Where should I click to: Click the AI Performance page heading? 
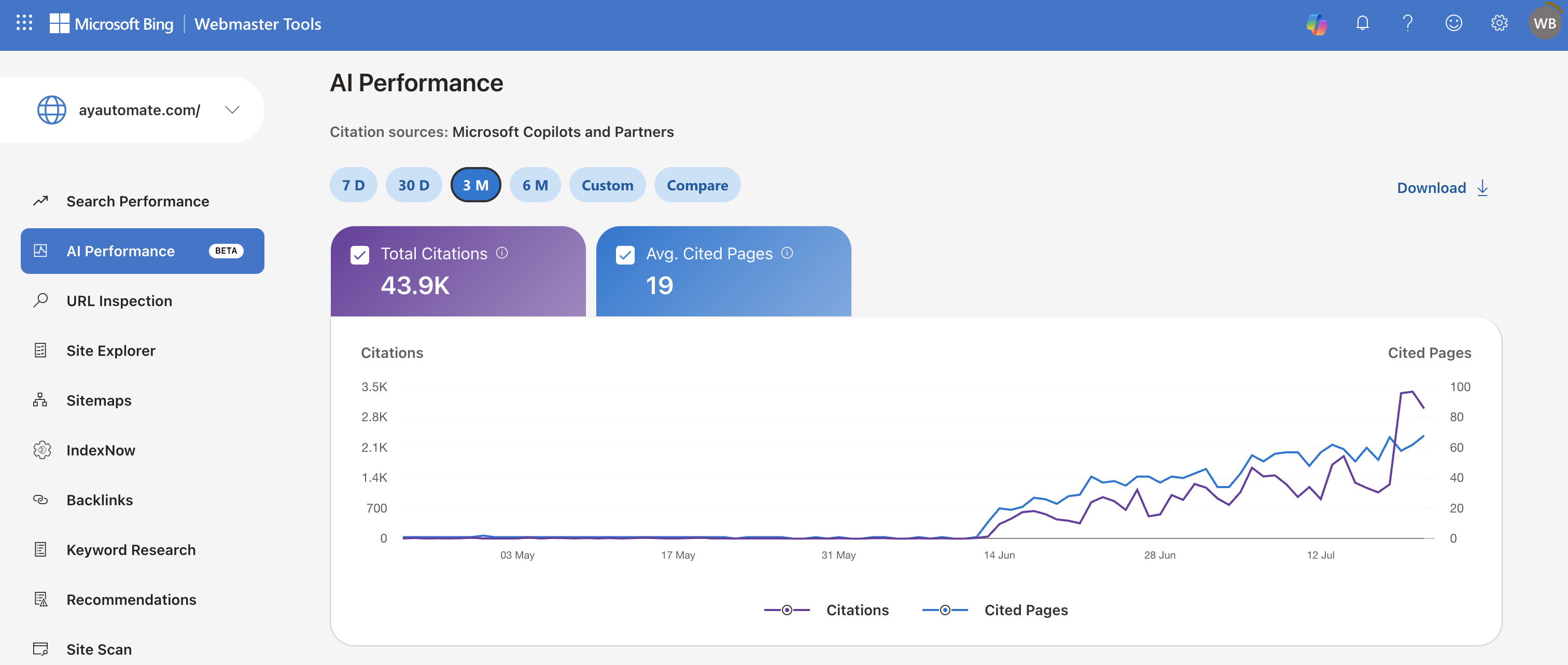416,83
